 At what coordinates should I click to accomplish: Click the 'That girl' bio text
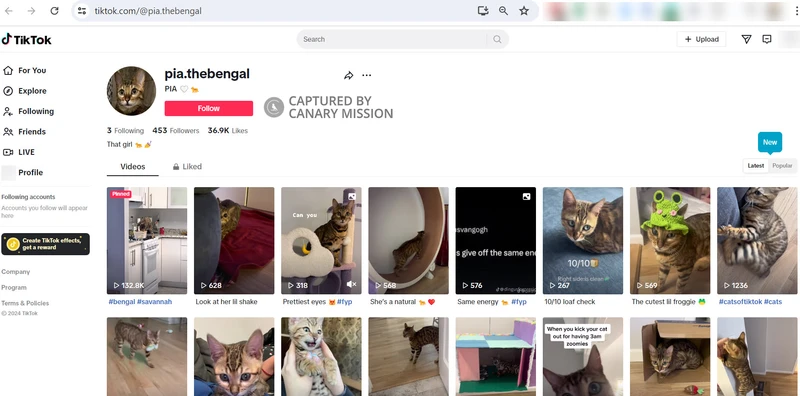point(129,144)
